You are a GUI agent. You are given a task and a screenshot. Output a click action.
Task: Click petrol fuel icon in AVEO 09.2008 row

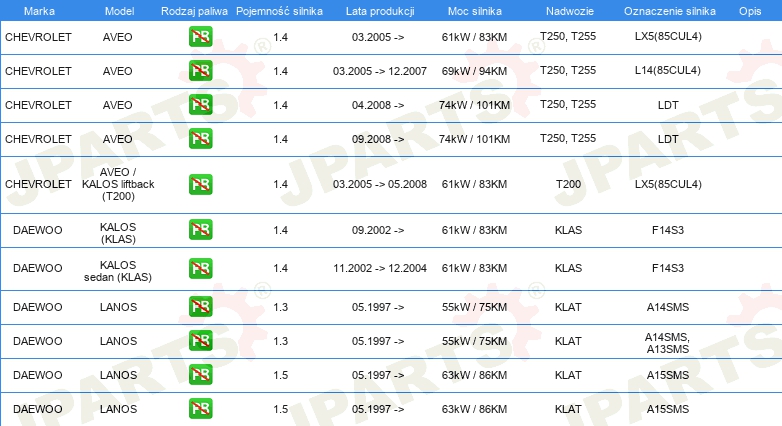pyautogui.click(x=200, y=139)
